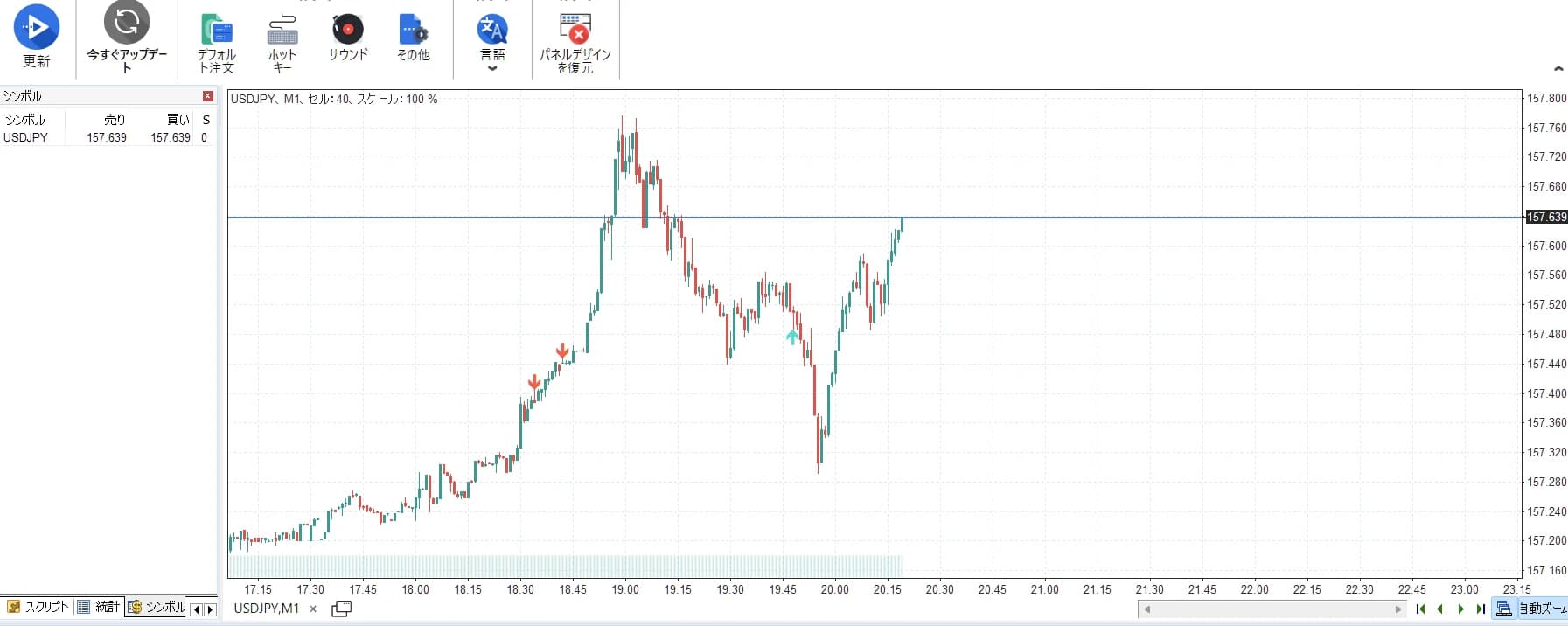
Task: Step chart back one bar
Action: point(1439,609)
